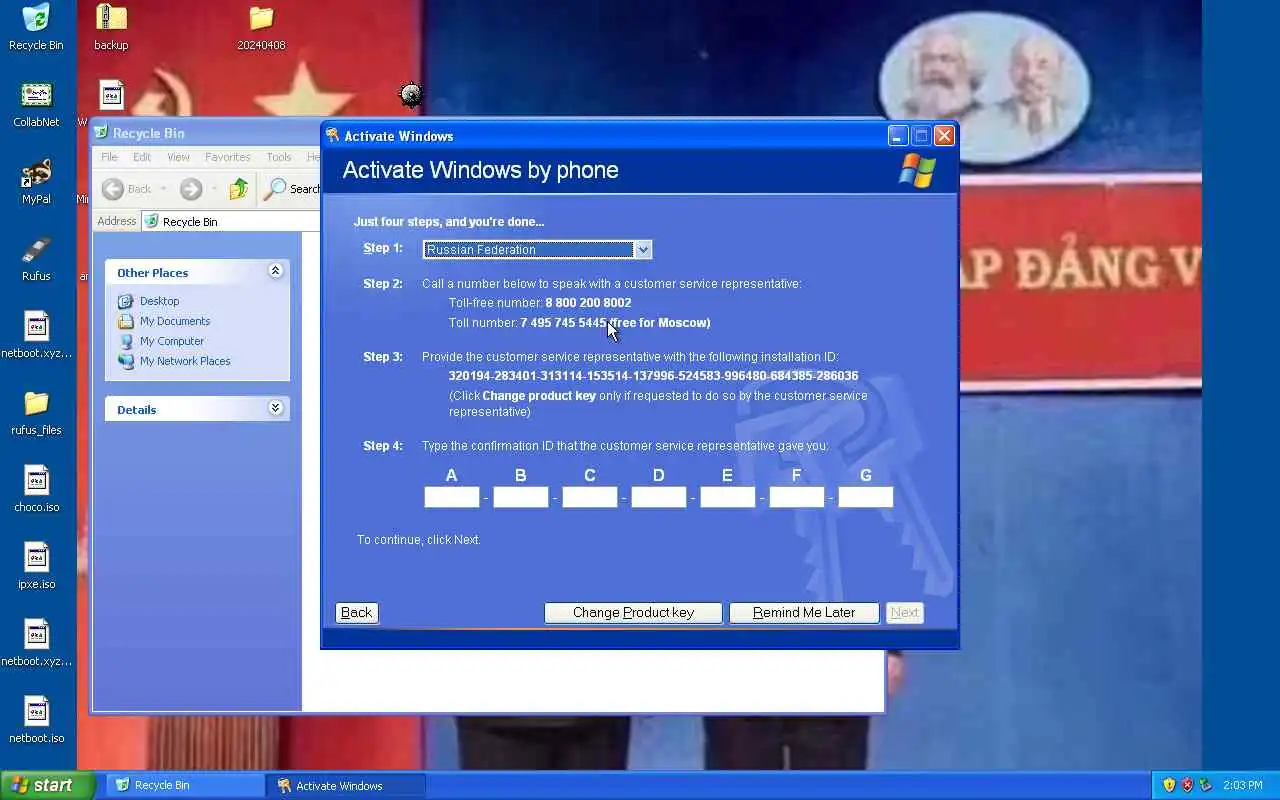Viewport: 1280px width, 800px height.
Task: Expand the Details panel
Action: pos(275,408)
